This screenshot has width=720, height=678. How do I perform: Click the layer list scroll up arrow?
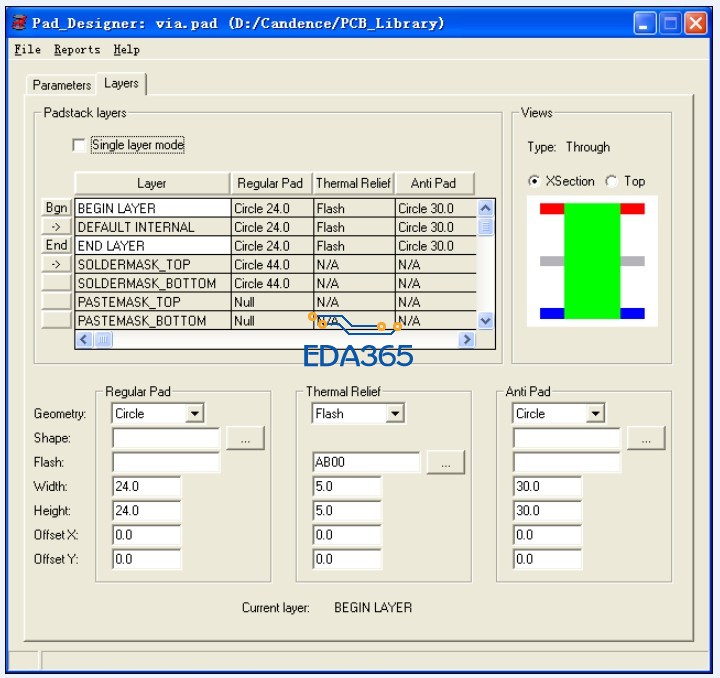[x=485, y=208]
